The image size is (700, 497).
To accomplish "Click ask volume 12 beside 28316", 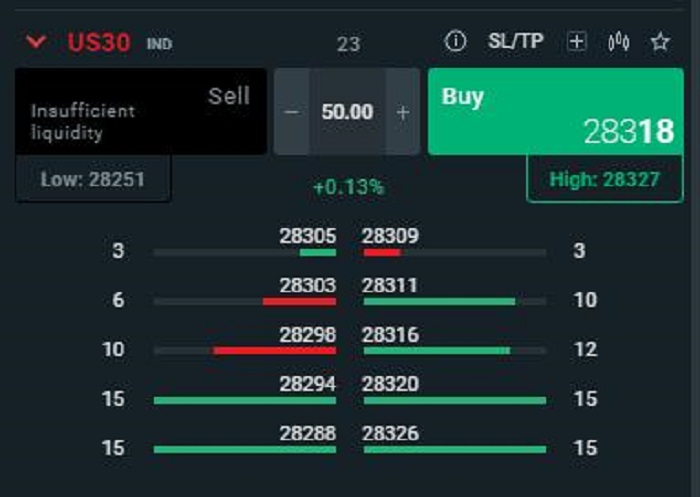I will [585, 349].
